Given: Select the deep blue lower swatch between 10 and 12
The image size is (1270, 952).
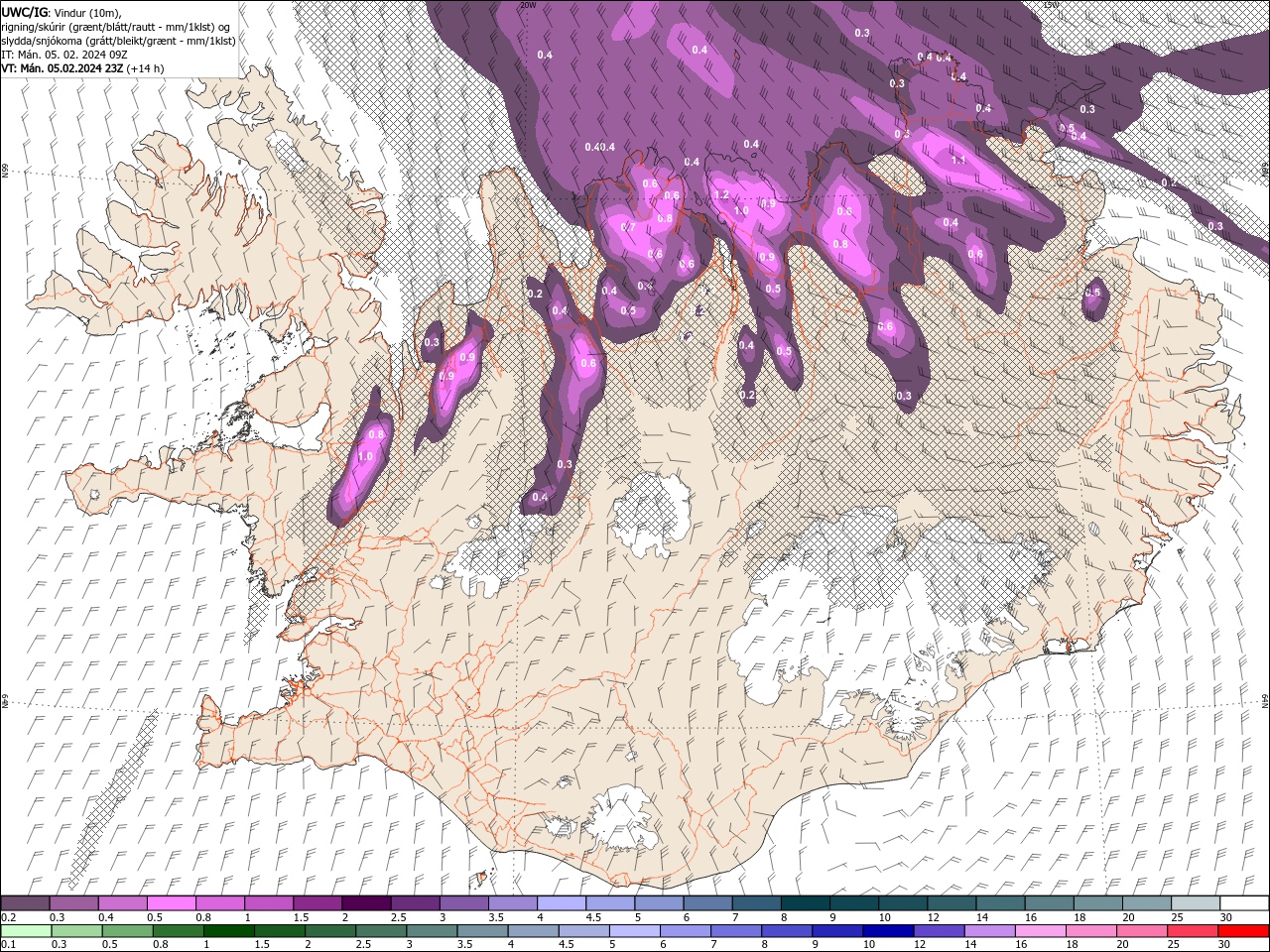Looking at the screenshot, I should click(x=887, y=931).
